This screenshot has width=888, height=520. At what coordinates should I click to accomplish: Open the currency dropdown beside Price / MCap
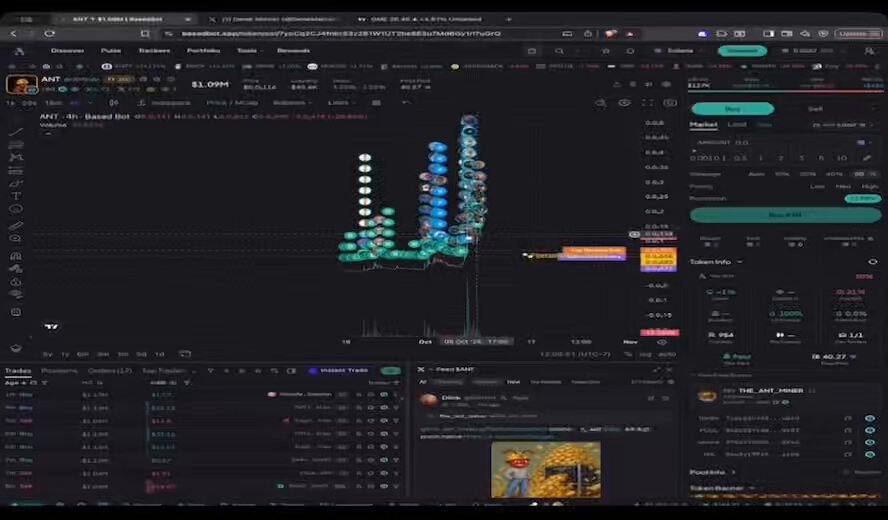(292, 103)
